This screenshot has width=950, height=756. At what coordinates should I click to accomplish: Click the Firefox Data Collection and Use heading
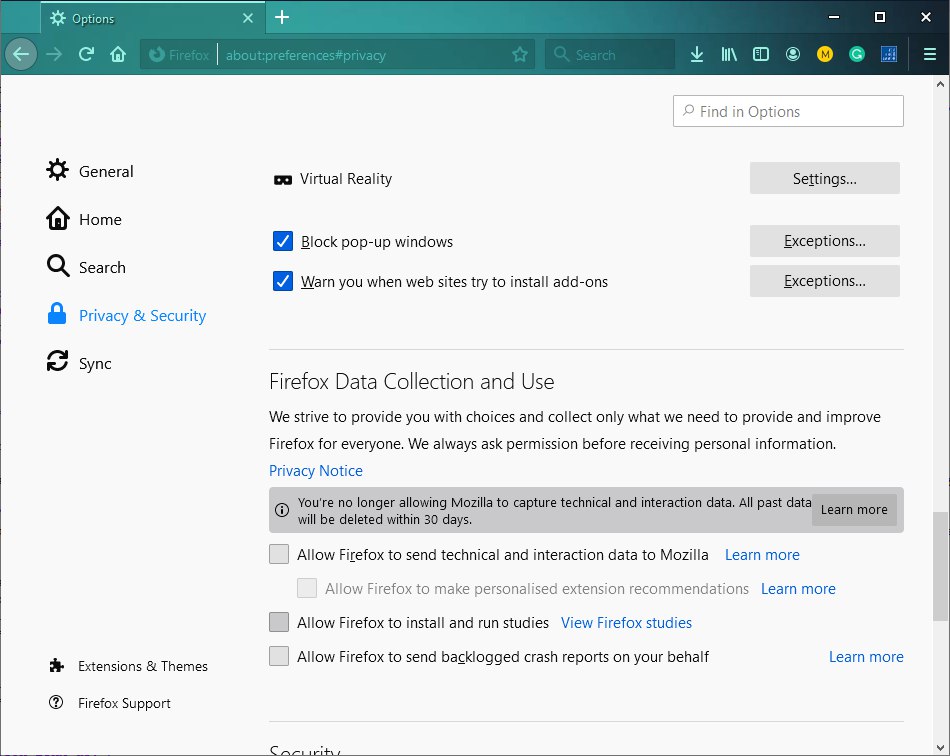[411, 382]
